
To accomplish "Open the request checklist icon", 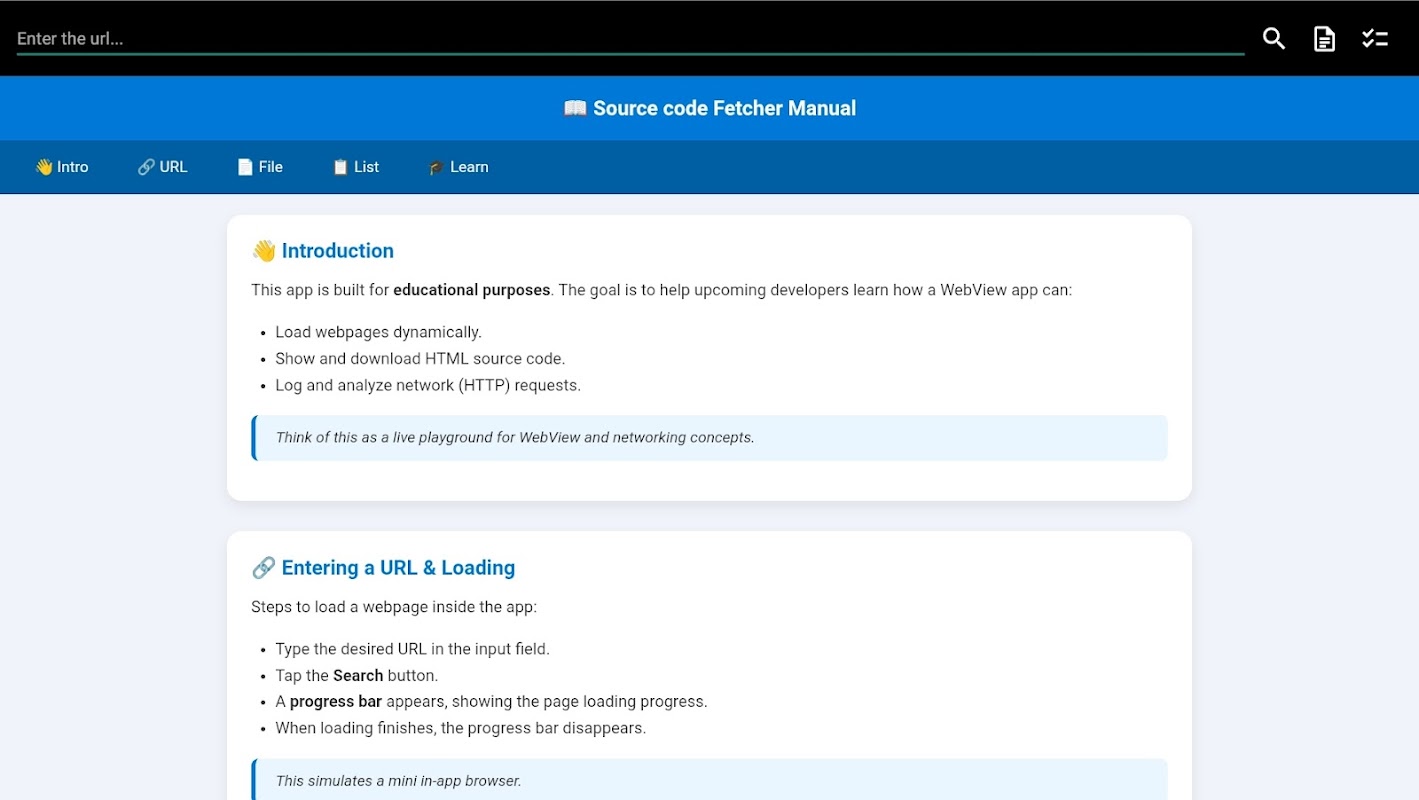I will click(1375, 39).
